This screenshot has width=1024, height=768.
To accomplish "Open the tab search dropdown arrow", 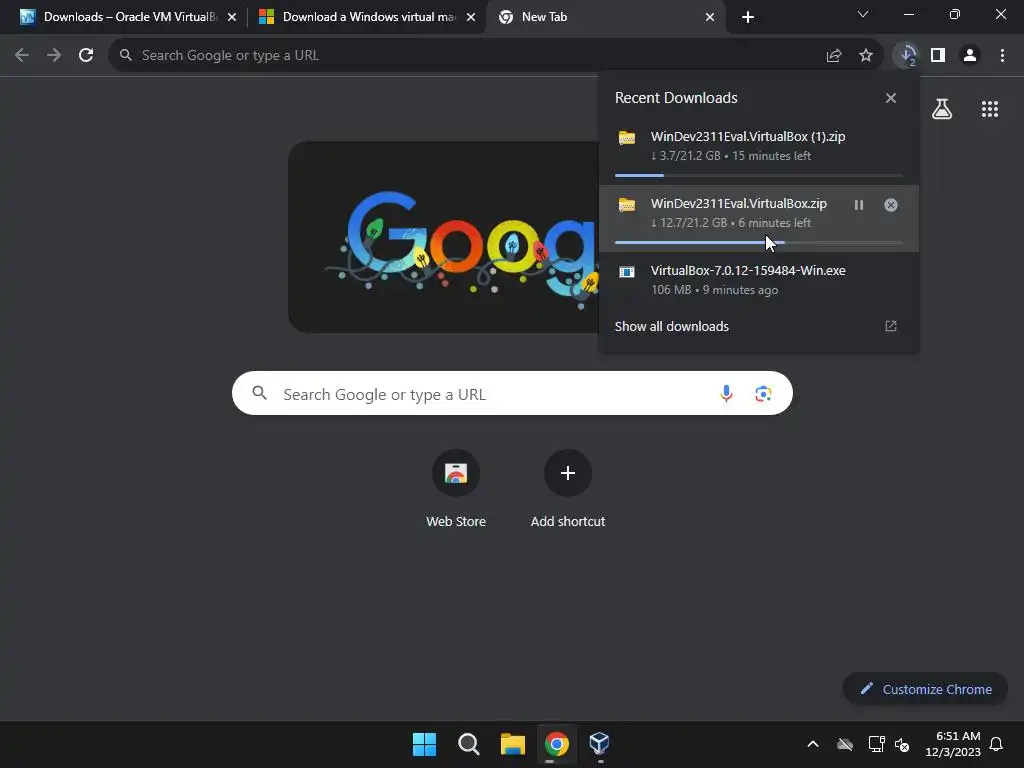I will [863, 14].
